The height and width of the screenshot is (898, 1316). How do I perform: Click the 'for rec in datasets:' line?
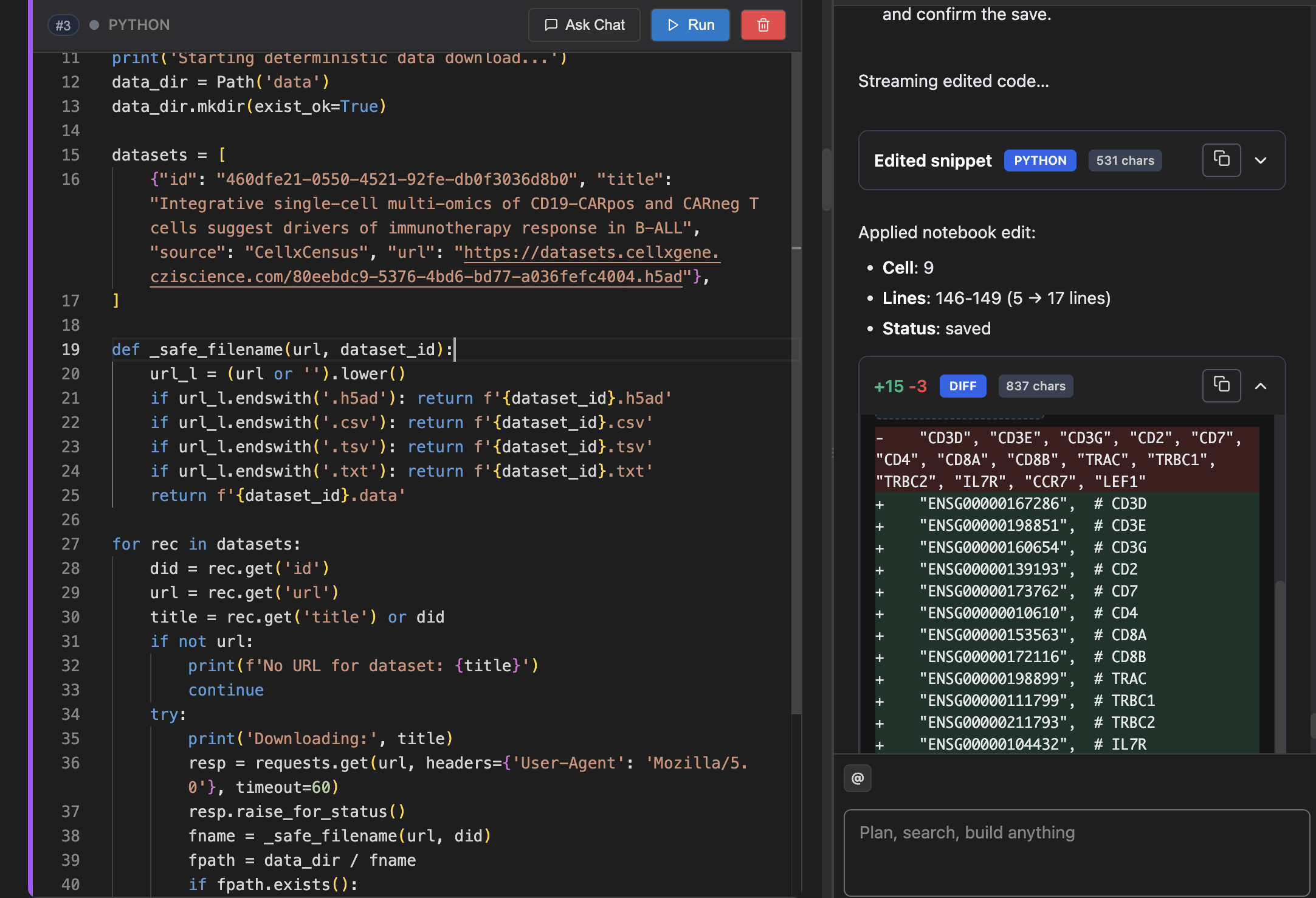pyautogui.click(x=206, y=544)
